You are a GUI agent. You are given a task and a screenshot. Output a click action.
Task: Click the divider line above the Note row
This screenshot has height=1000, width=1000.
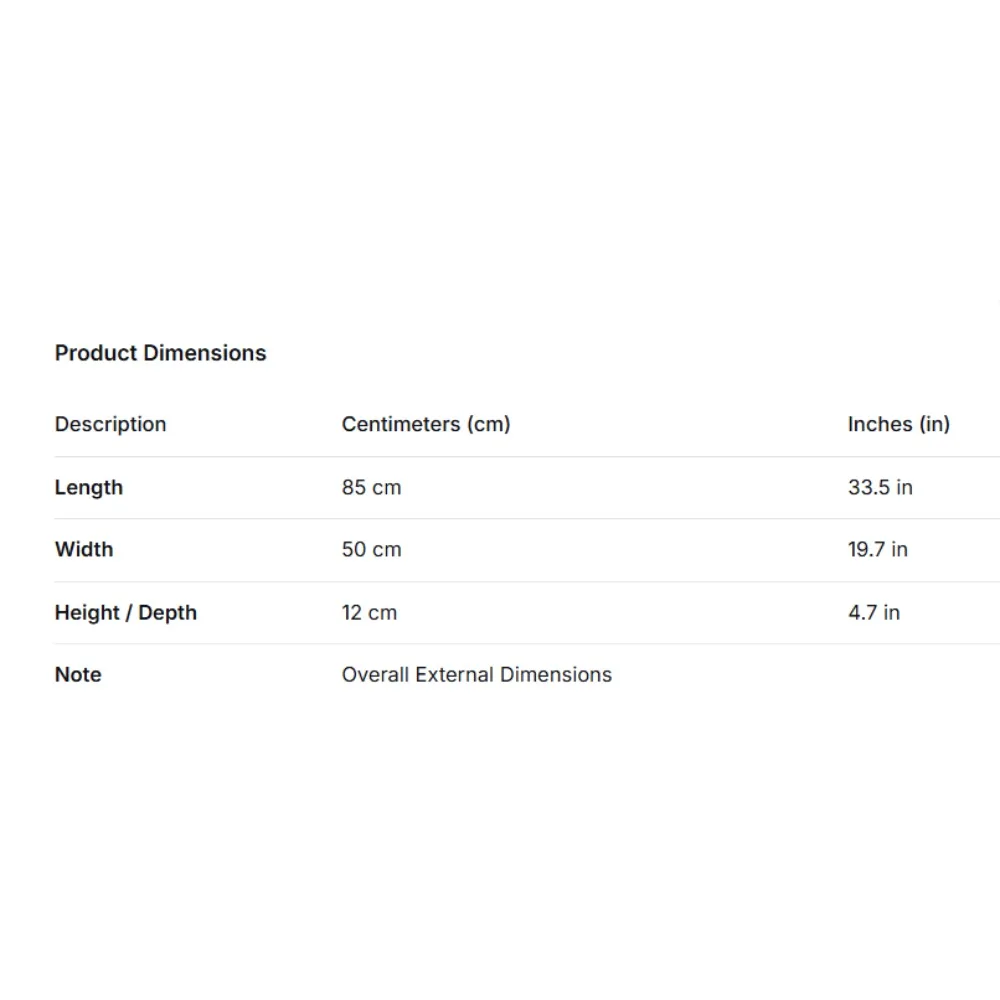click(x=500, y=644)
